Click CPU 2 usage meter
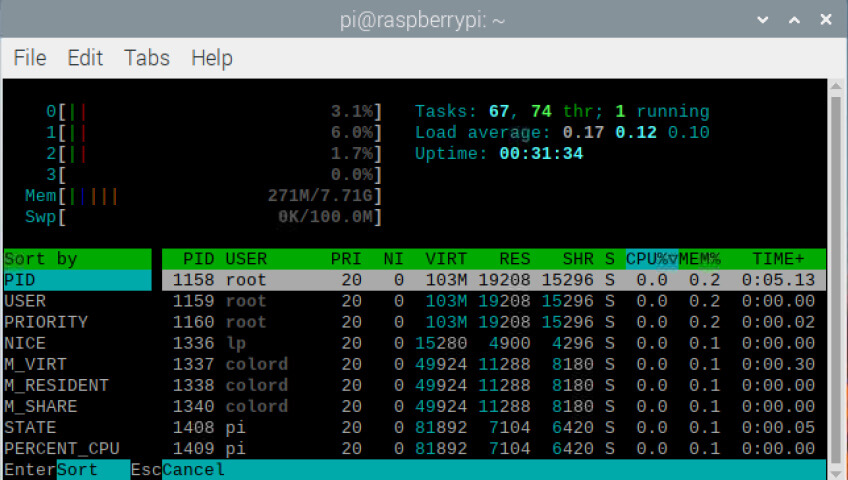 click(x=214, y=154)
